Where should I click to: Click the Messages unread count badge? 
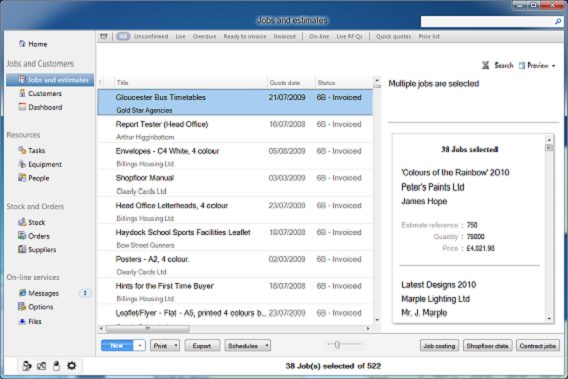(85, 293)
